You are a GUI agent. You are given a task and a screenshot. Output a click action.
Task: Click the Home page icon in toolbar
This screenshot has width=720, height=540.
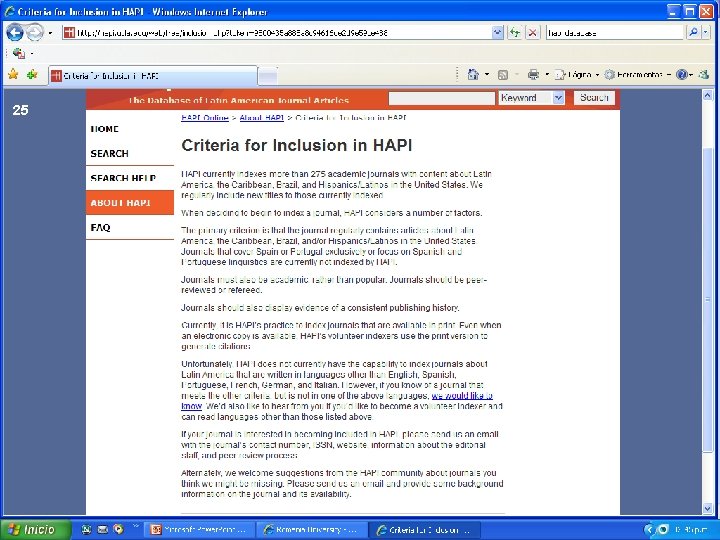(473, 74)
